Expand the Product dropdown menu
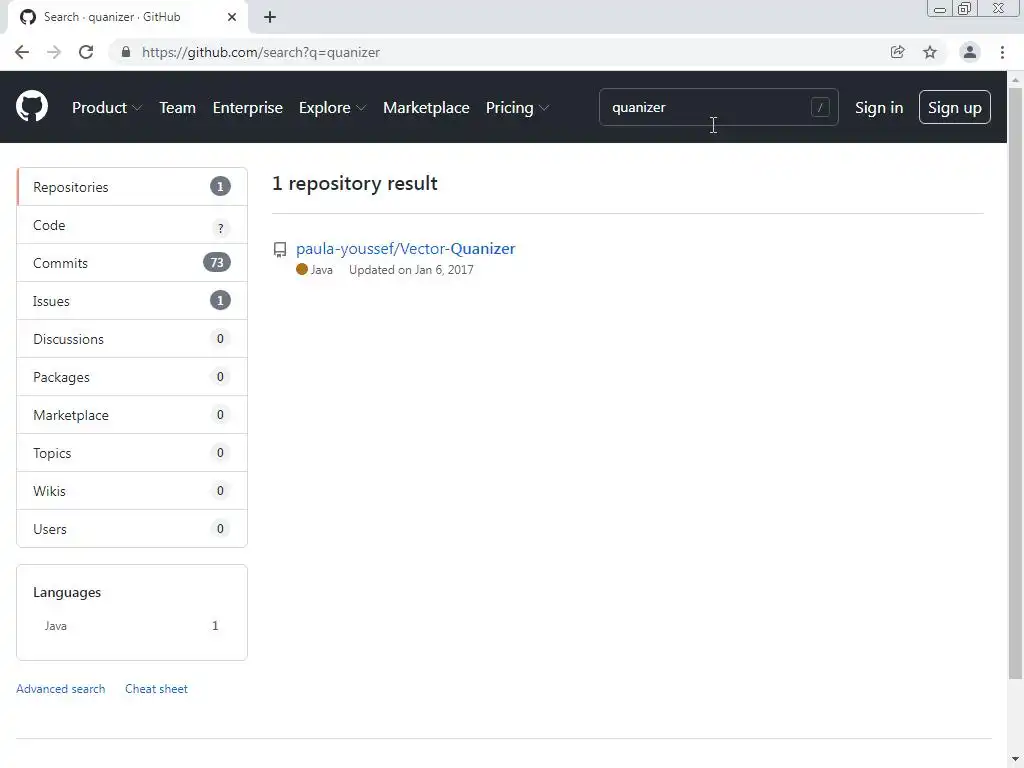The image size is (1024, 768). tap(106, 108)
